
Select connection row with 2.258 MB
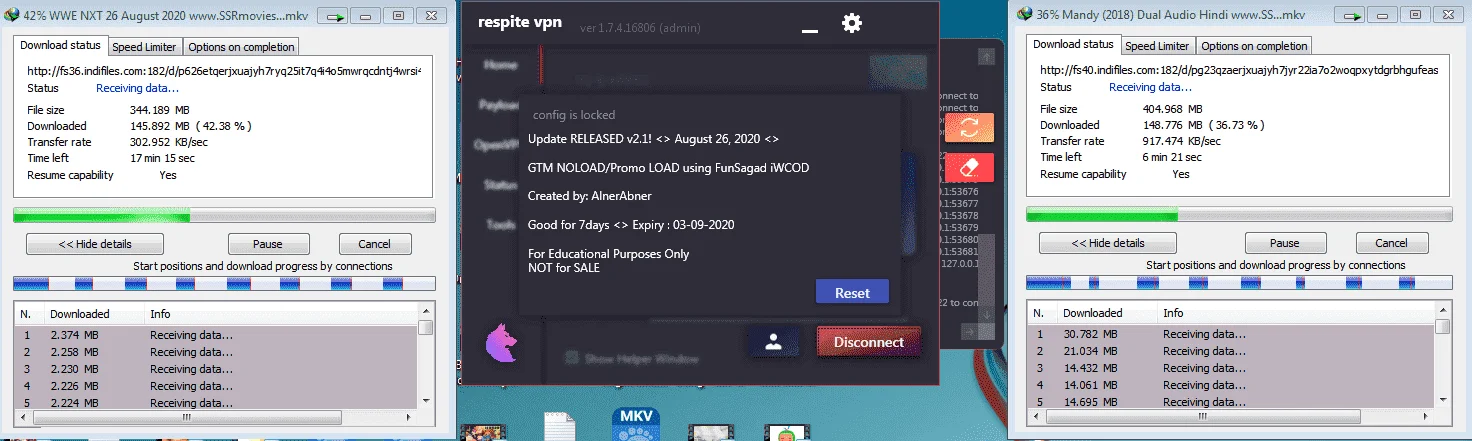(216, 352)
